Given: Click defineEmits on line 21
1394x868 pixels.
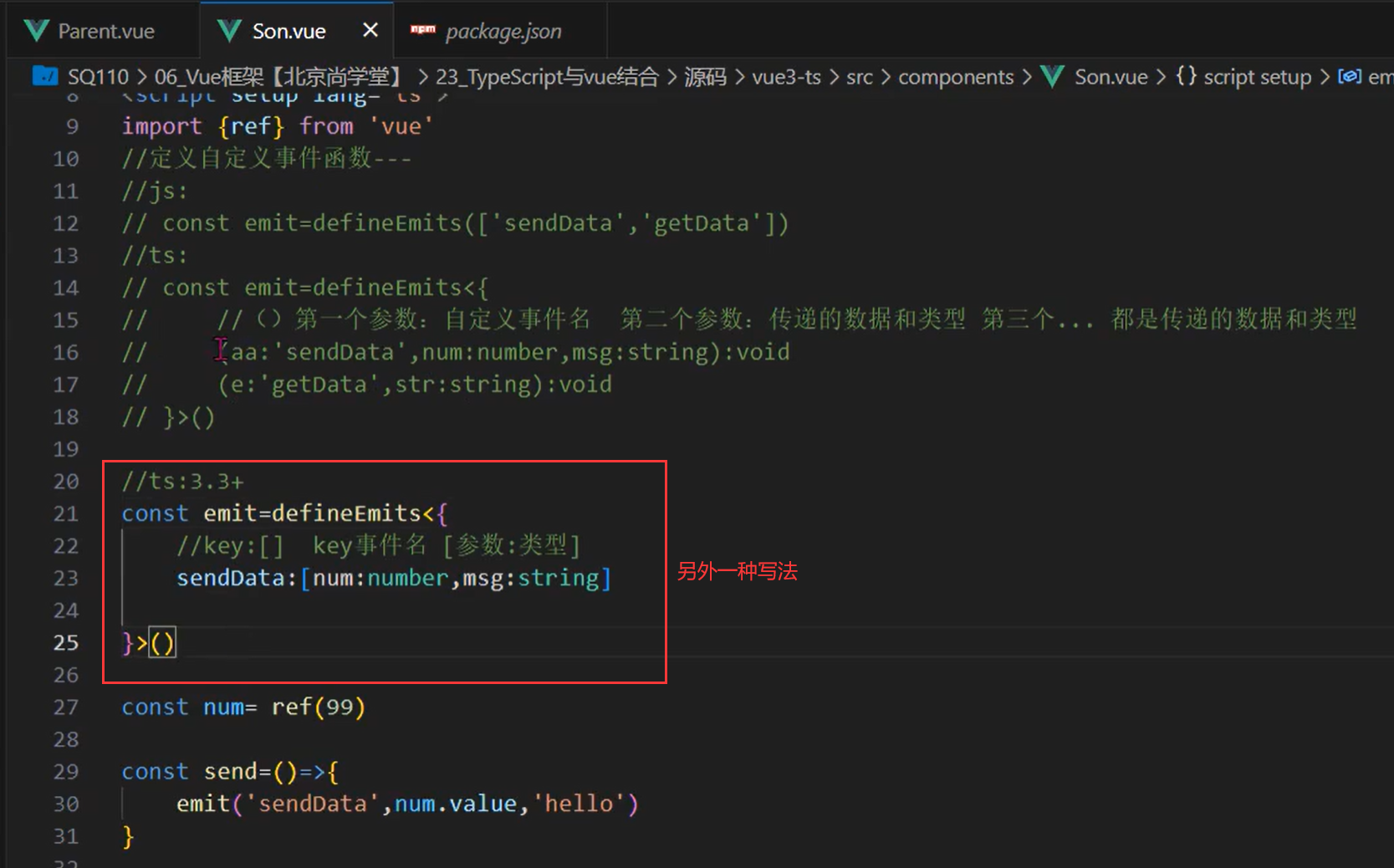Looking at the screenshot, I should pyautogui.click(x=346, y=513).
